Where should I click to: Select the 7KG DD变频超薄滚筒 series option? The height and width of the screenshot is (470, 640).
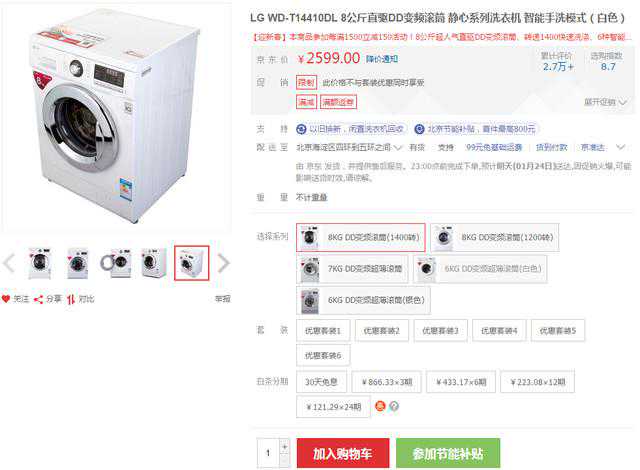(352, 268)
